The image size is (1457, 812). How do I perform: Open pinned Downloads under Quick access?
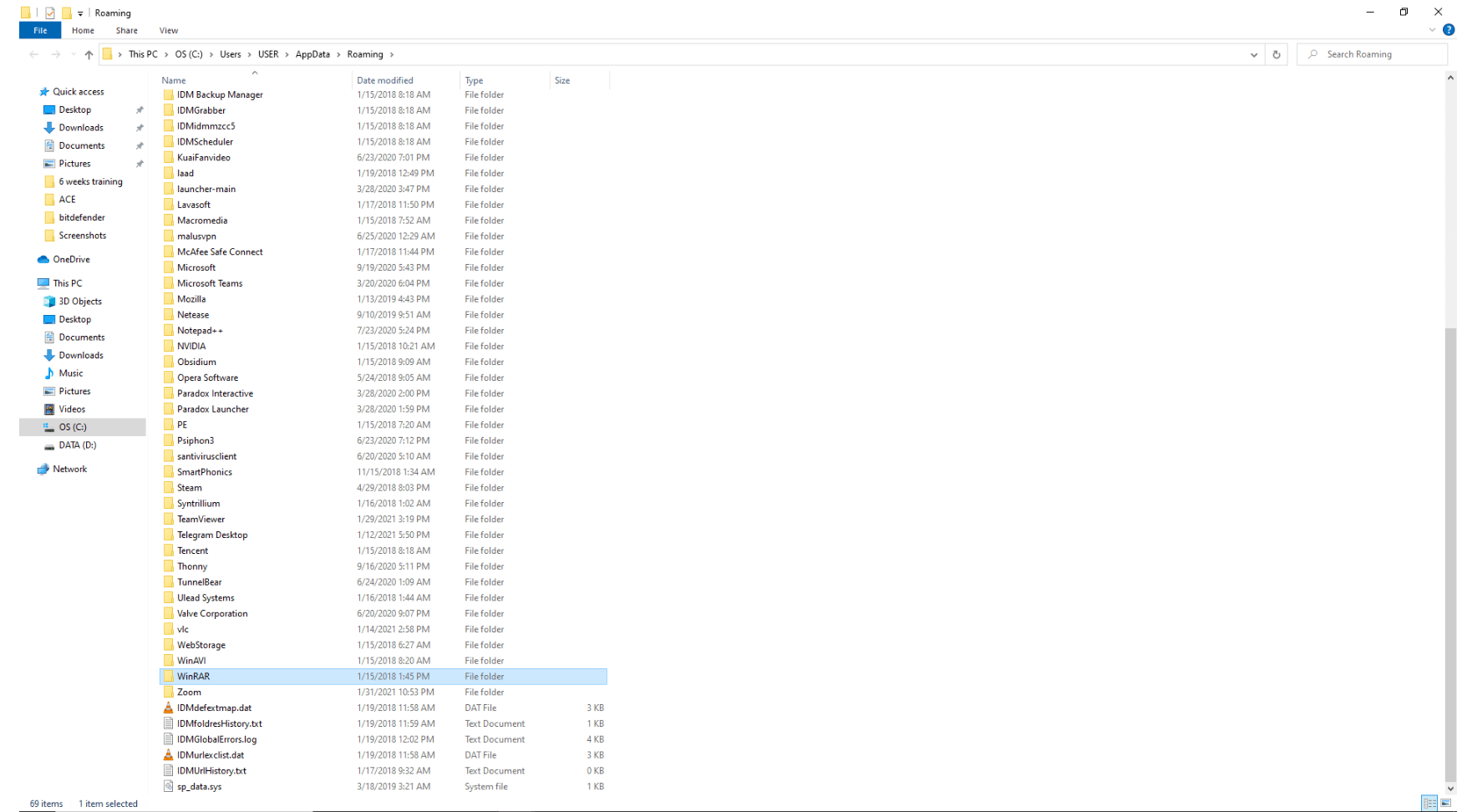81,128
